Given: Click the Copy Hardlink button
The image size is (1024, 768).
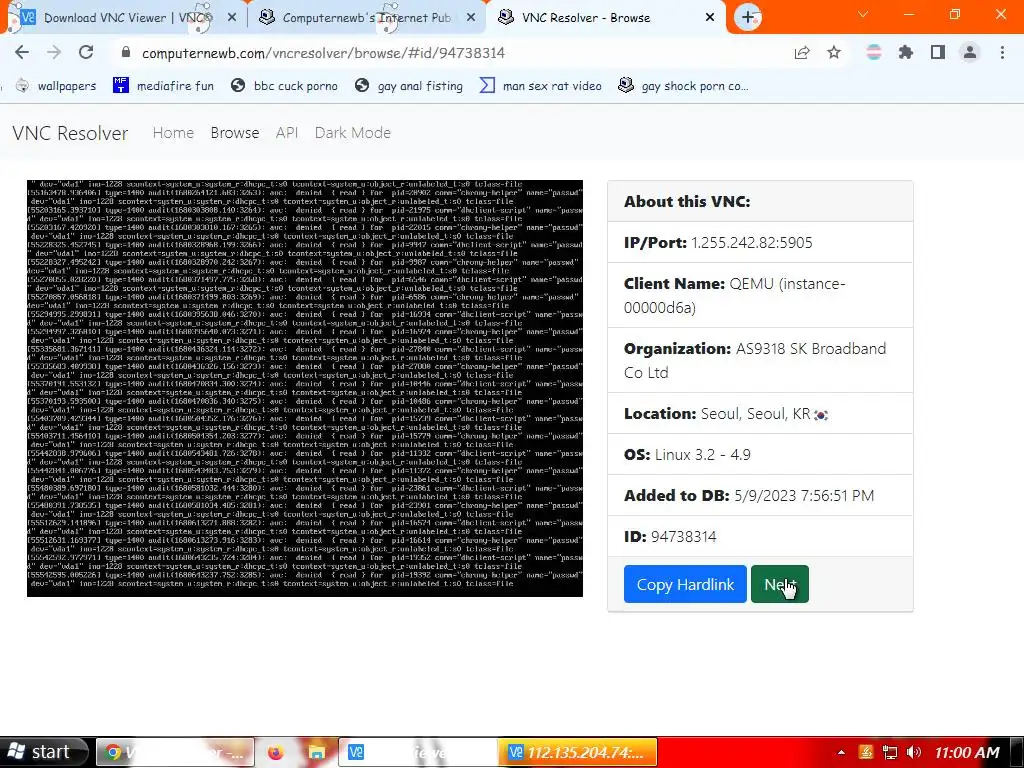Looking at the screenshot, I should tap(685, 584).
